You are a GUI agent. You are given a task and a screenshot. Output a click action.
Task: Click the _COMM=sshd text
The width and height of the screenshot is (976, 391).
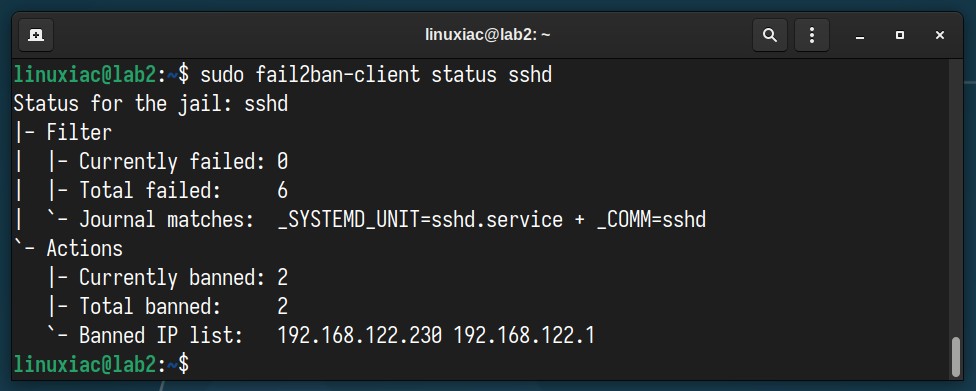[x=651, y=220]
